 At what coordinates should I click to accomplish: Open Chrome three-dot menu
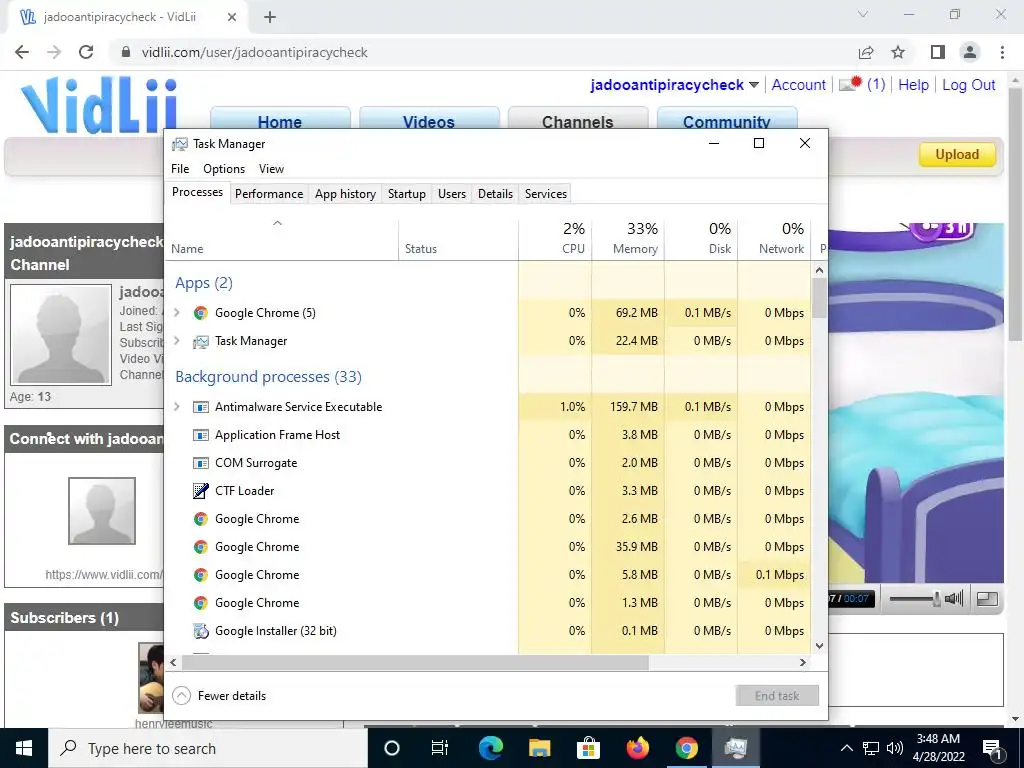pos(1002,52)
